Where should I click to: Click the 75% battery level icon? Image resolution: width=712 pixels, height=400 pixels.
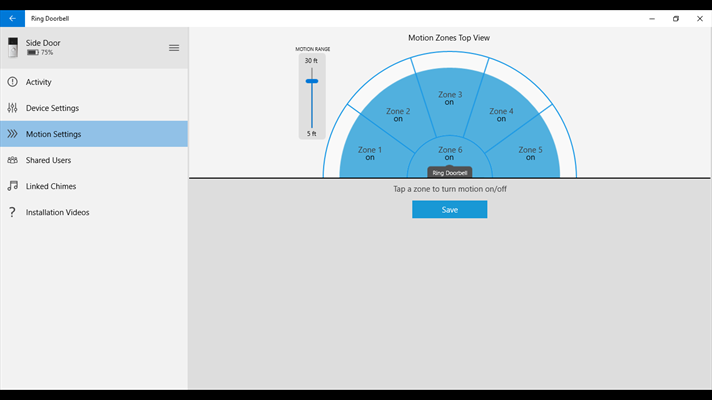point(32,53)
